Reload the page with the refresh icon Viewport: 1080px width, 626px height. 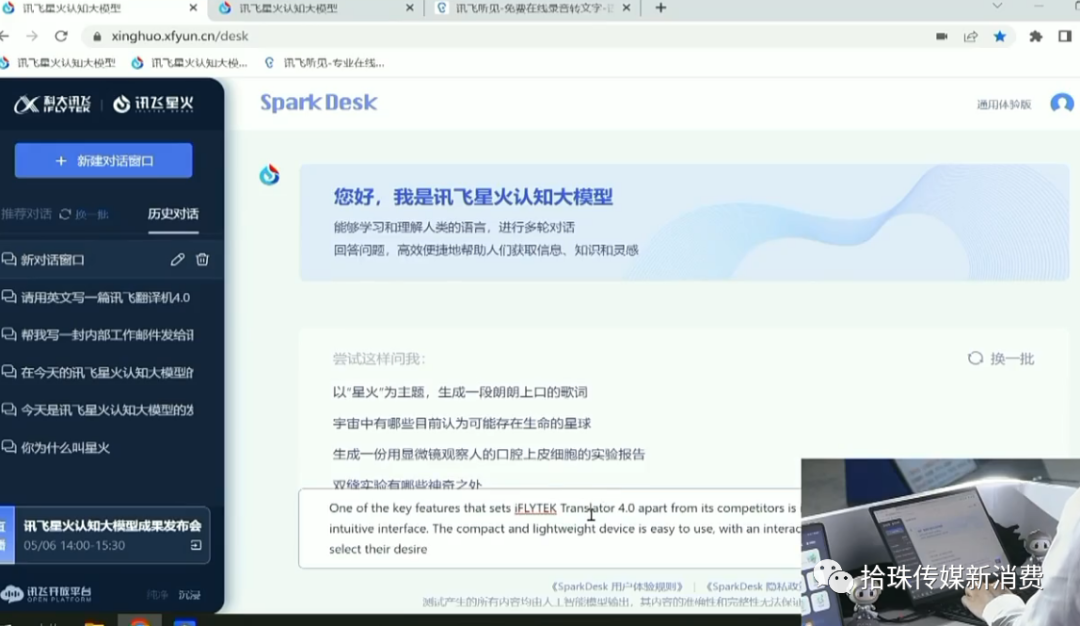[x=61, y=36]
